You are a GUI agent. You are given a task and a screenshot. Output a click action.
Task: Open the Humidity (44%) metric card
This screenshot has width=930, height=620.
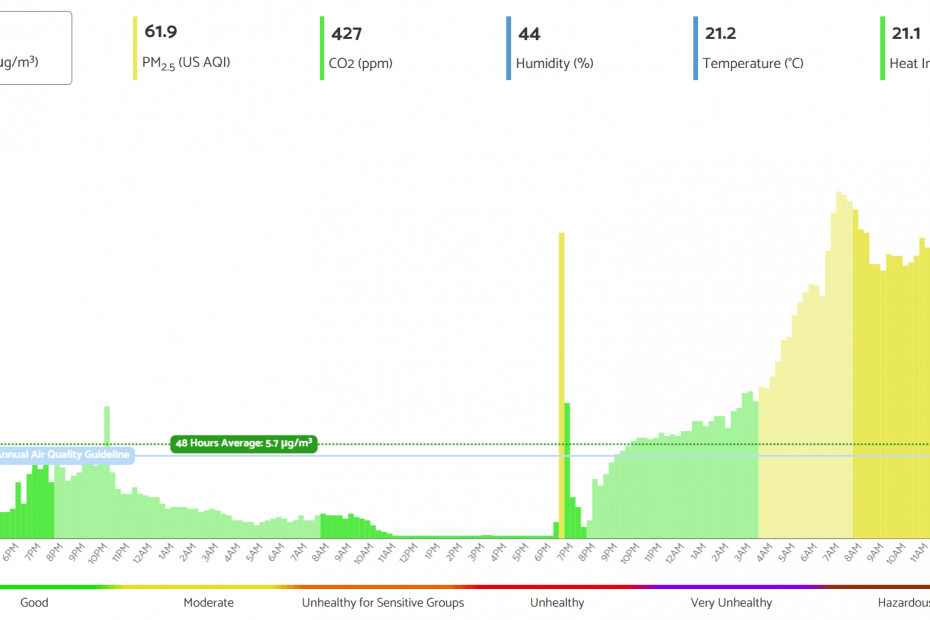point(555,45)
